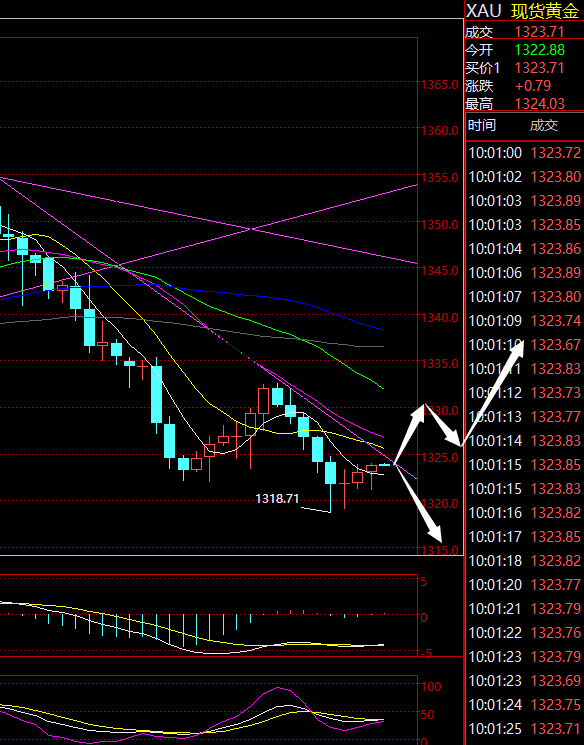
Task: Click the 1345.0 price axis label
Action: tap(440, 271)
